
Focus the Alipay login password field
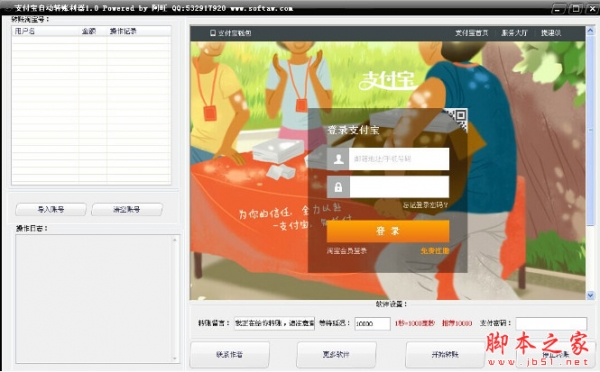click(x=399, y=187)
